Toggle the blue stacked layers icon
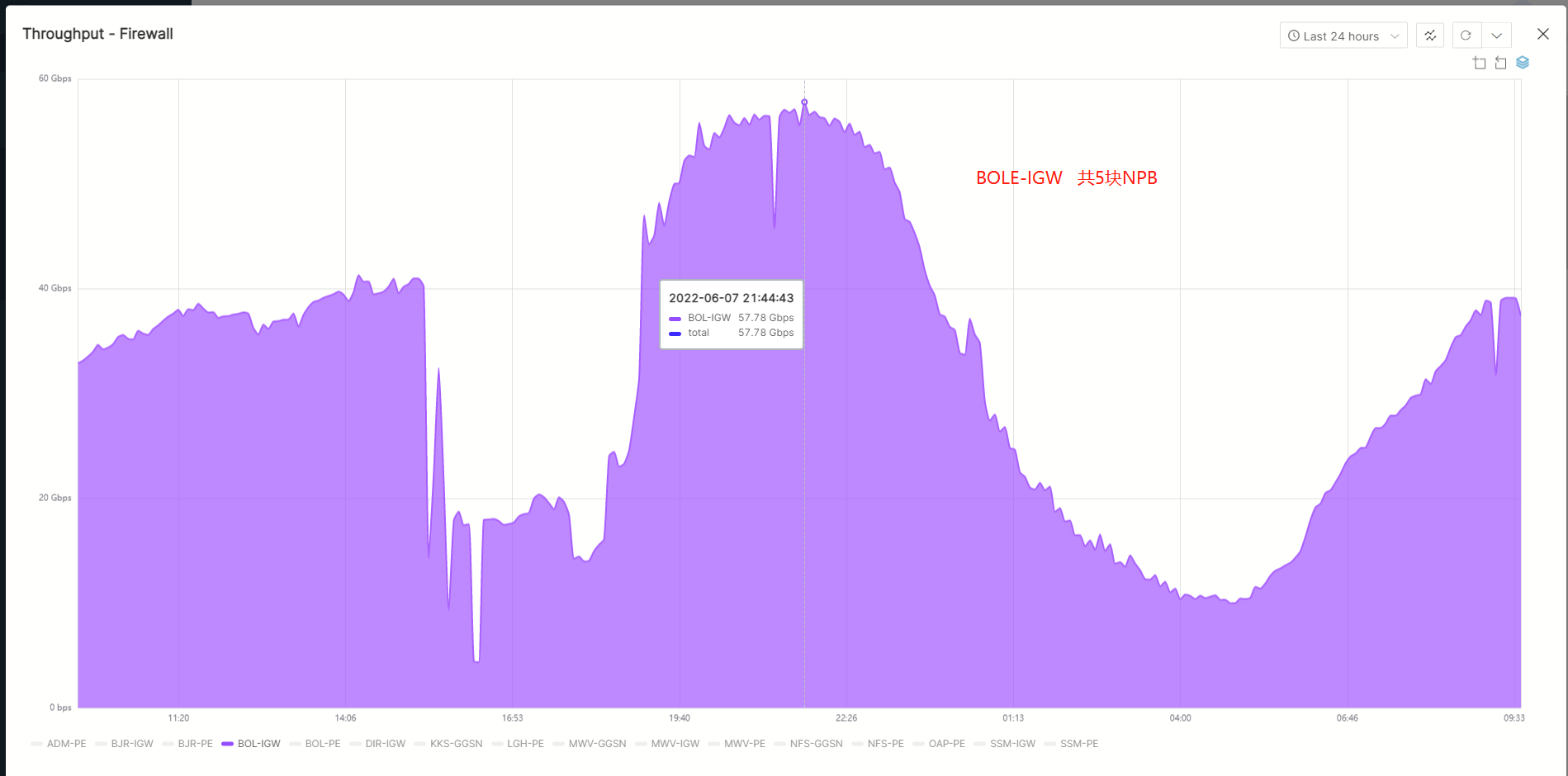Viewport: 1568px width, 776px height. 1523,63
